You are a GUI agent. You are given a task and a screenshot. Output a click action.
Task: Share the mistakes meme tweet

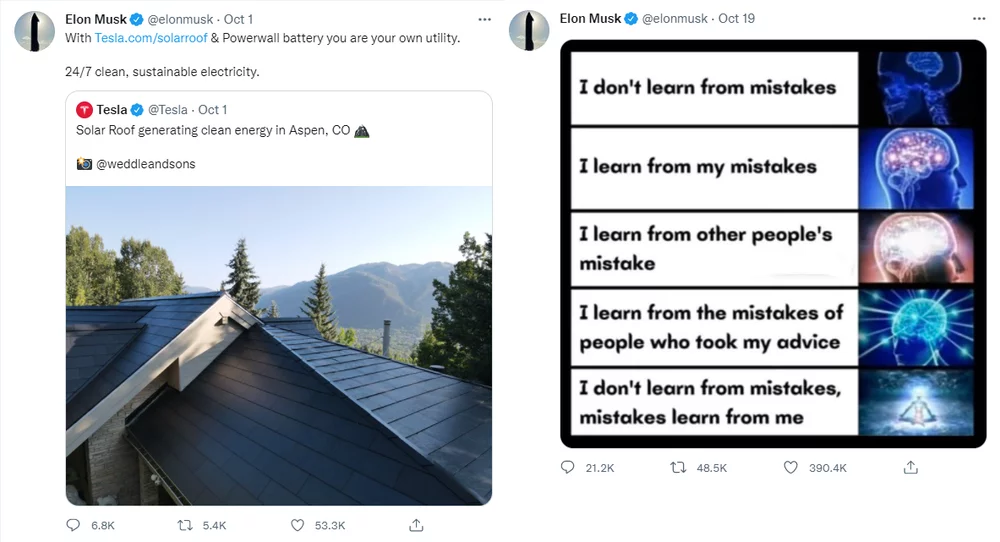(911, 467)
